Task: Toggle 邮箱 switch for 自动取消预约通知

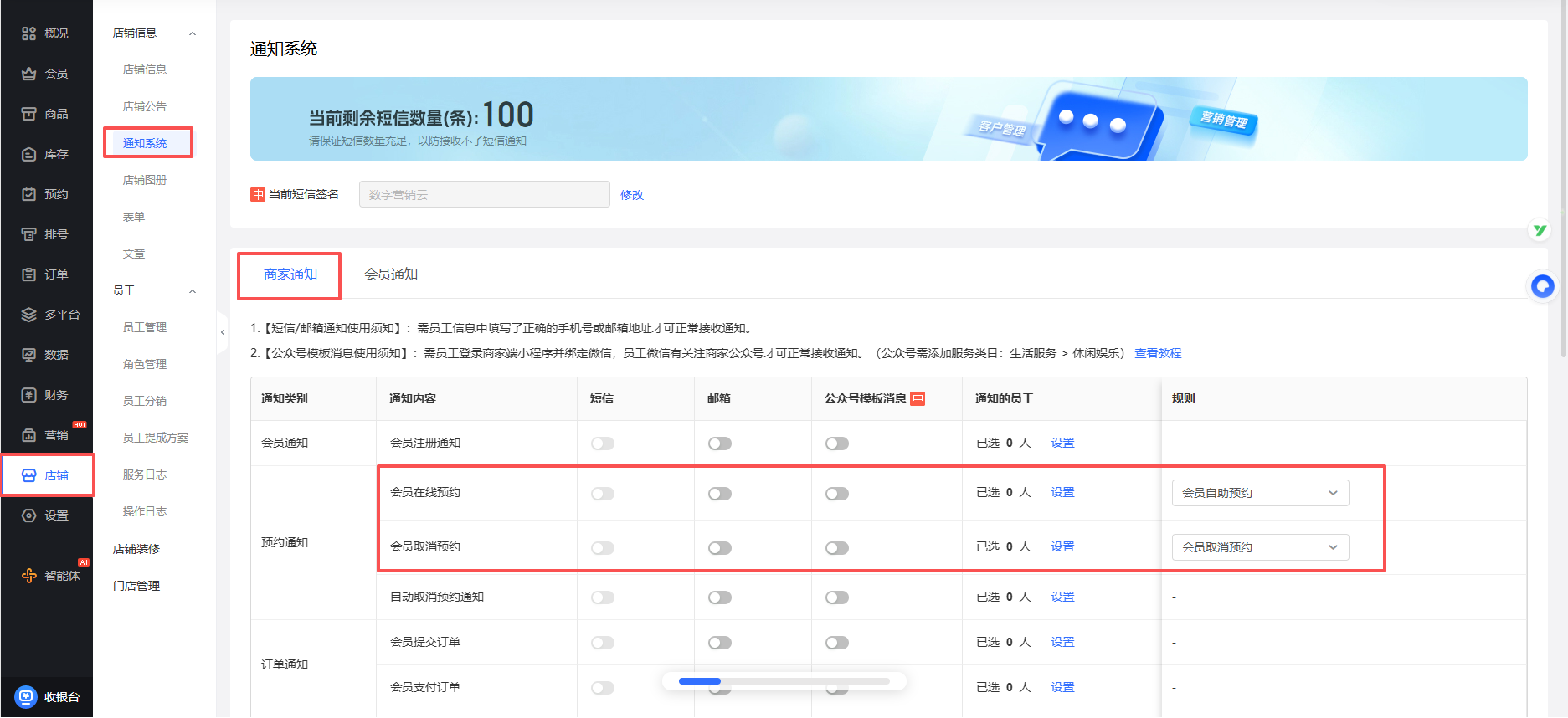Action: coord(720,597)
